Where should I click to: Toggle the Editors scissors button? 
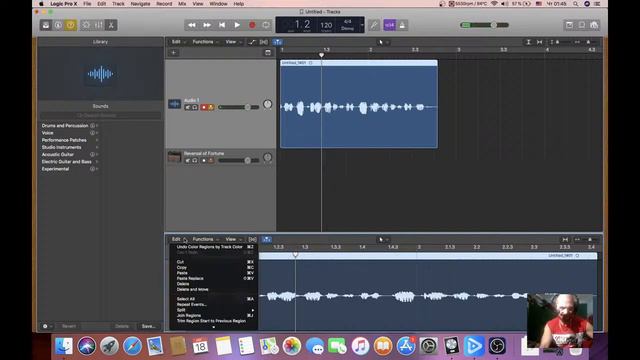pyautogui.click(x=111, y=25)
